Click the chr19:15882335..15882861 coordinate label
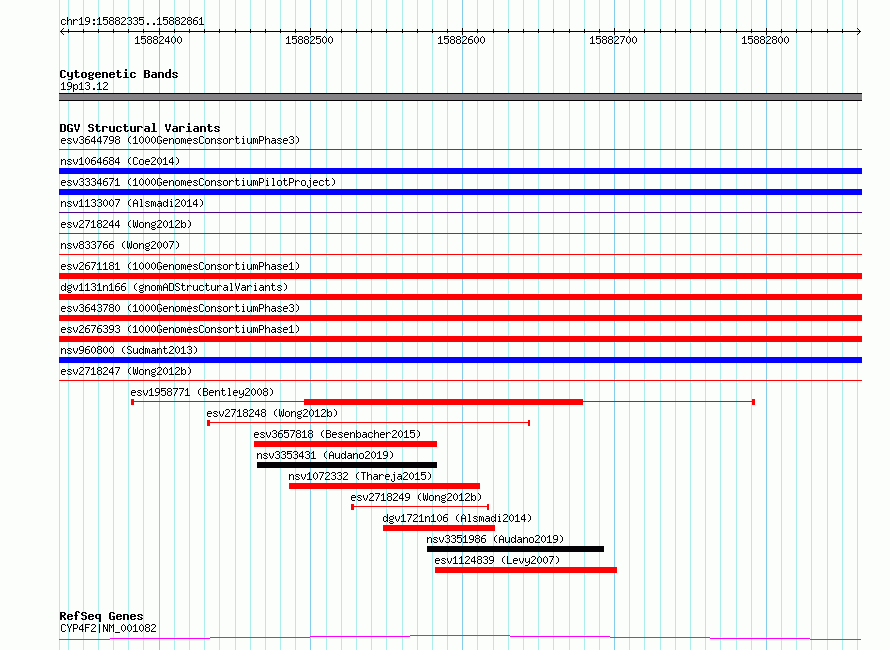This screenshot has width=890, height=650. (132, 22)
